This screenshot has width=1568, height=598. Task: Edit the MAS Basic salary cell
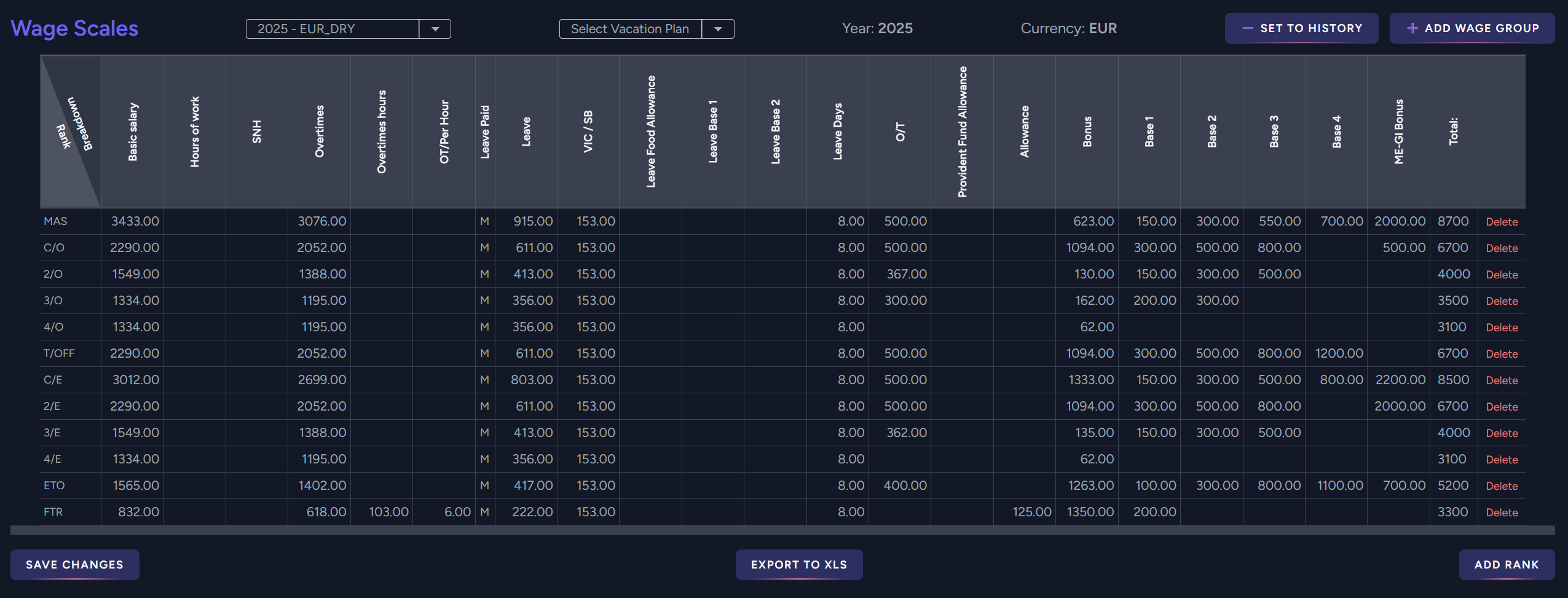pos(133,221)
